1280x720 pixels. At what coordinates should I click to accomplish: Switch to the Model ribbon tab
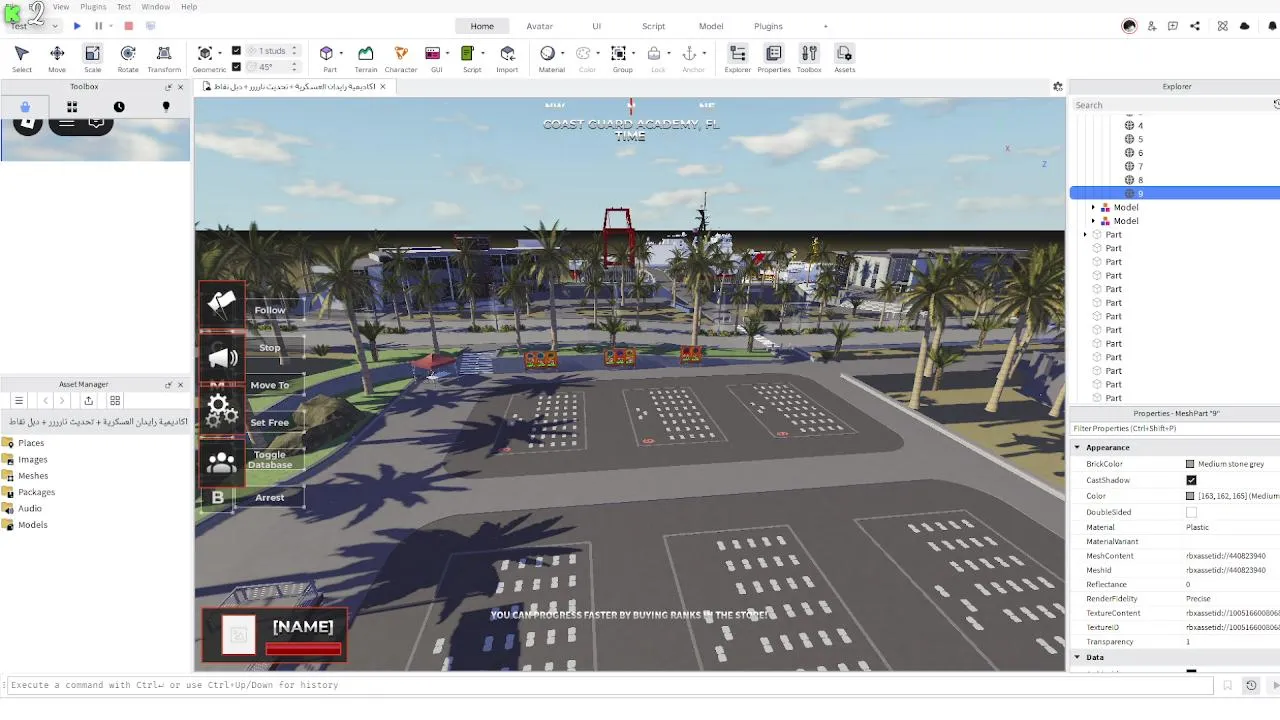[x=711, y=26]
